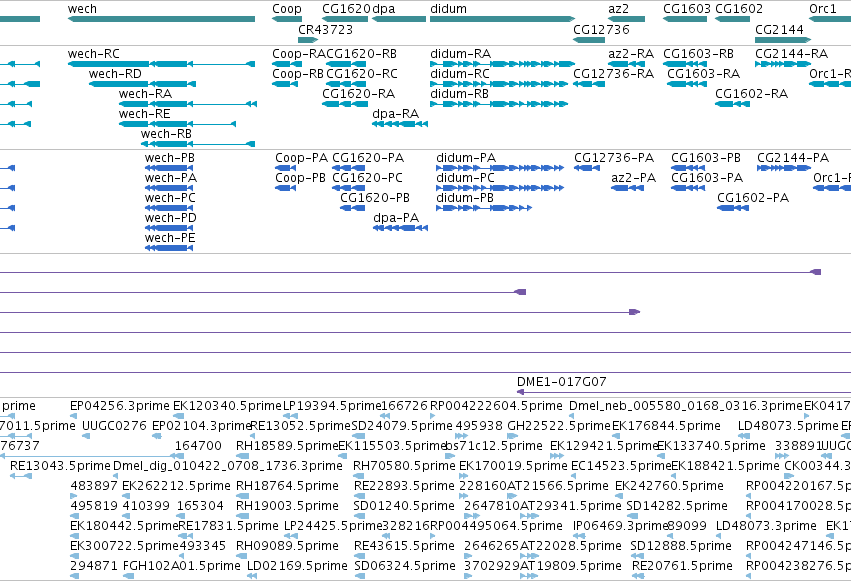Viewport: 851px width, 581px height.
Task: Select the CG1602-RA transcript
Action: [732, 104]
